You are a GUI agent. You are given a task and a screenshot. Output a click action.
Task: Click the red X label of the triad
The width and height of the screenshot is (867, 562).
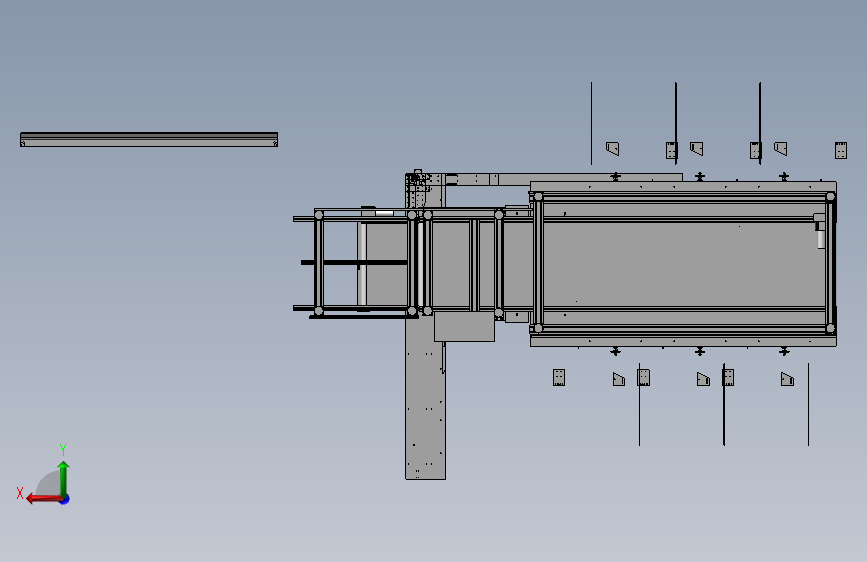(x=20, y=493)
